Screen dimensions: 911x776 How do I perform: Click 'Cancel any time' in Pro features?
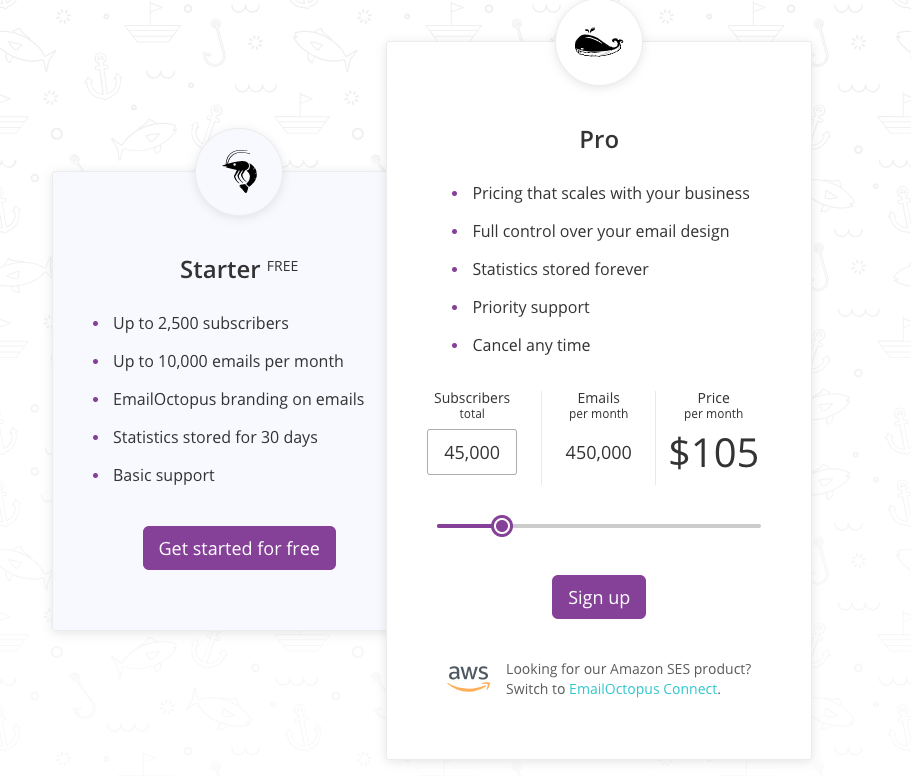click(x=531, y=345)
